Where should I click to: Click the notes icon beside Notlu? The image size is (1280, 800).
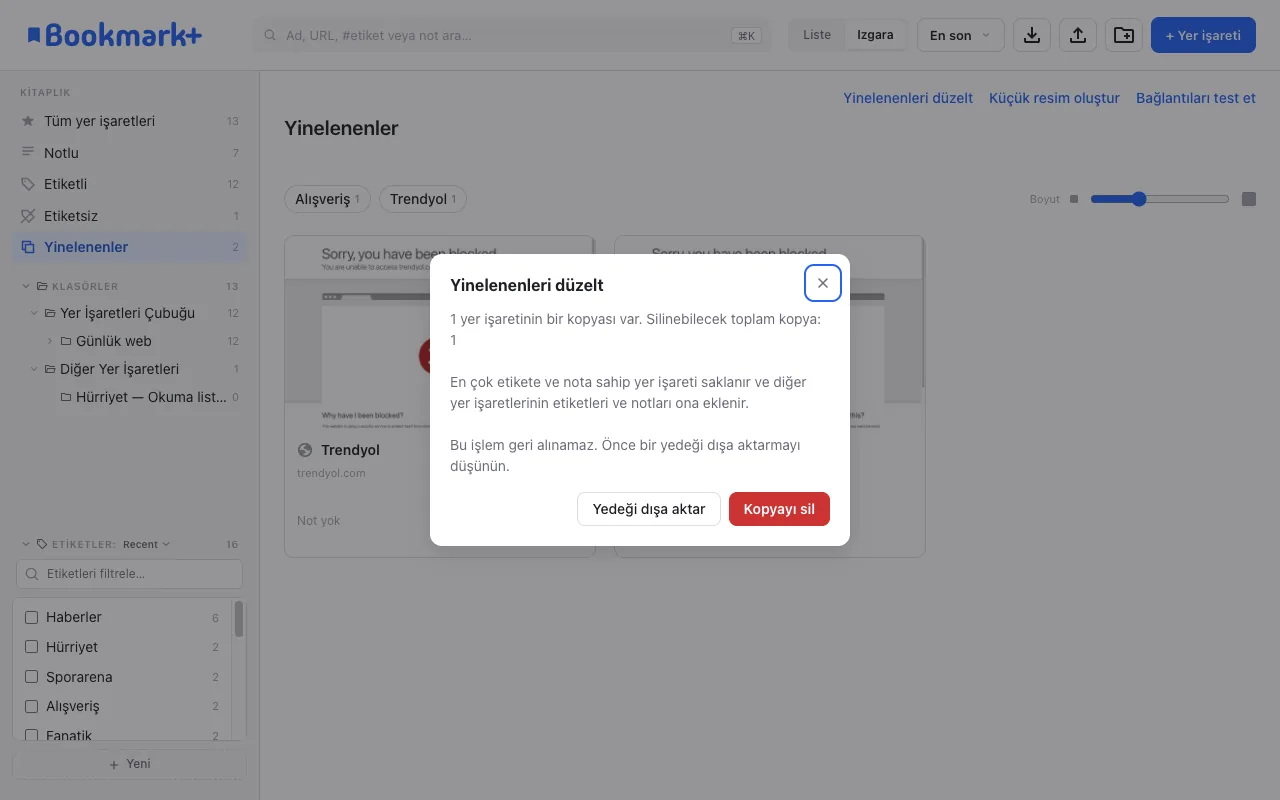point(28,152)
